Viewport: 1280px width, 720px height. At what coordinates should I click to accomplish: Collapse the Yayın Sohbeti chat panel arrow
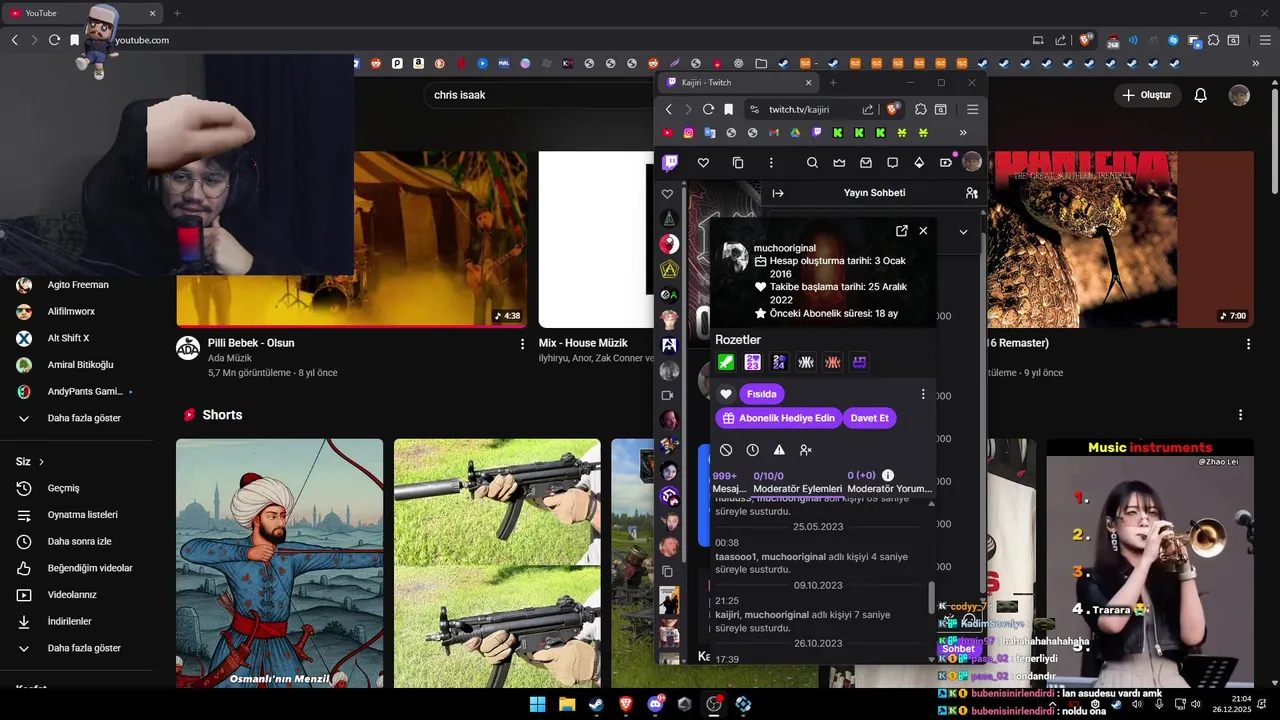pyautogui.click(x=778, y=193)
